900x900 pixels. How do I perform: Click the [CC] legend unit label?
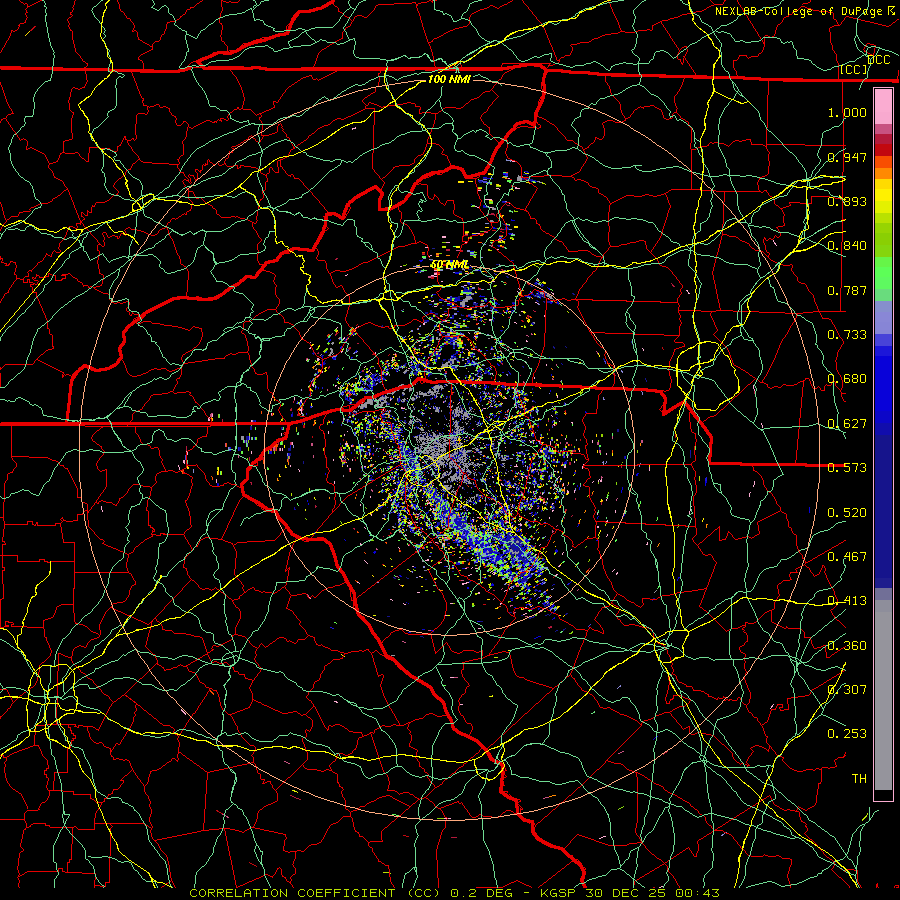coord(854,69)
